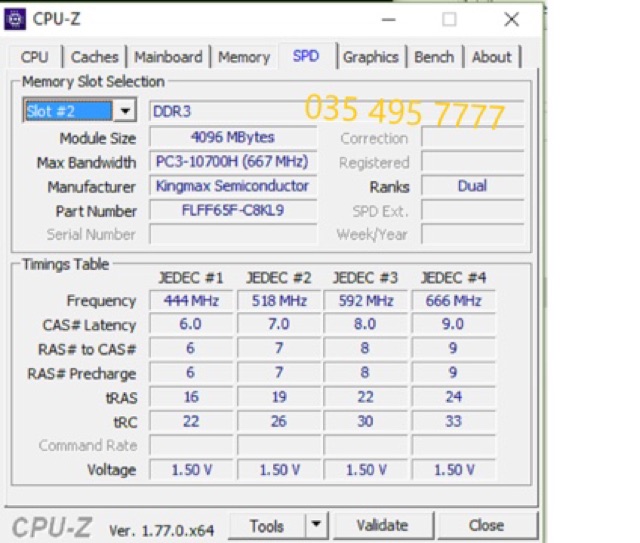640x543 pixels.
Task: Open the Caches tab
Action: [x=95, y=57]
